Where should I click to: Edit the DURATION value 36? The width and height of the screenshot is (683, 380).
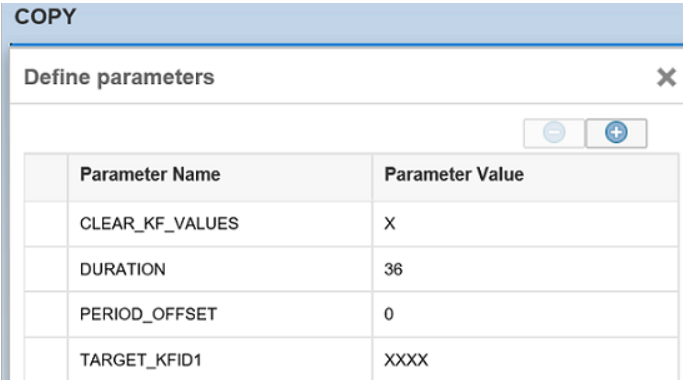(x=526, y=269)
